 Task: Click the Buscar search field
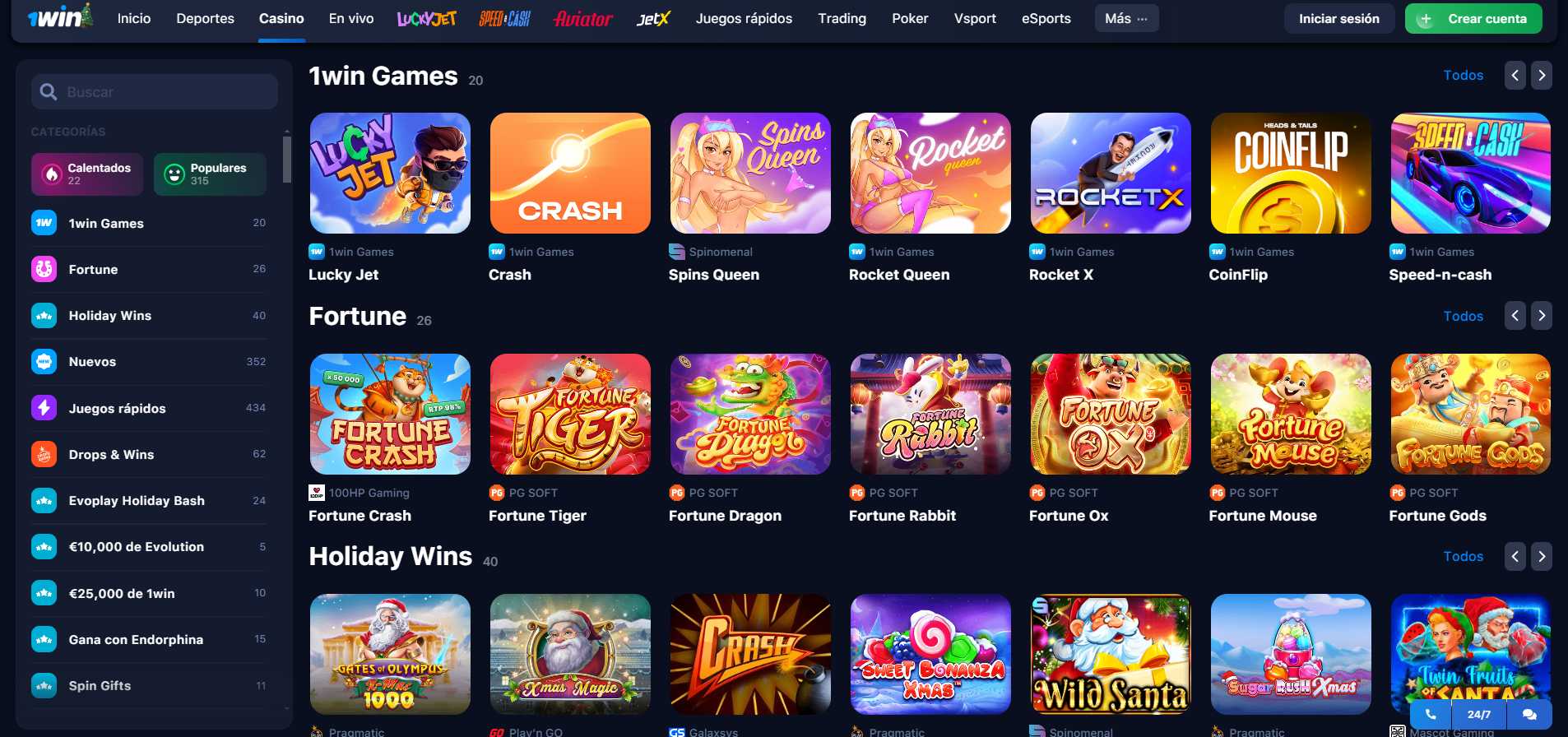[155, 92]
